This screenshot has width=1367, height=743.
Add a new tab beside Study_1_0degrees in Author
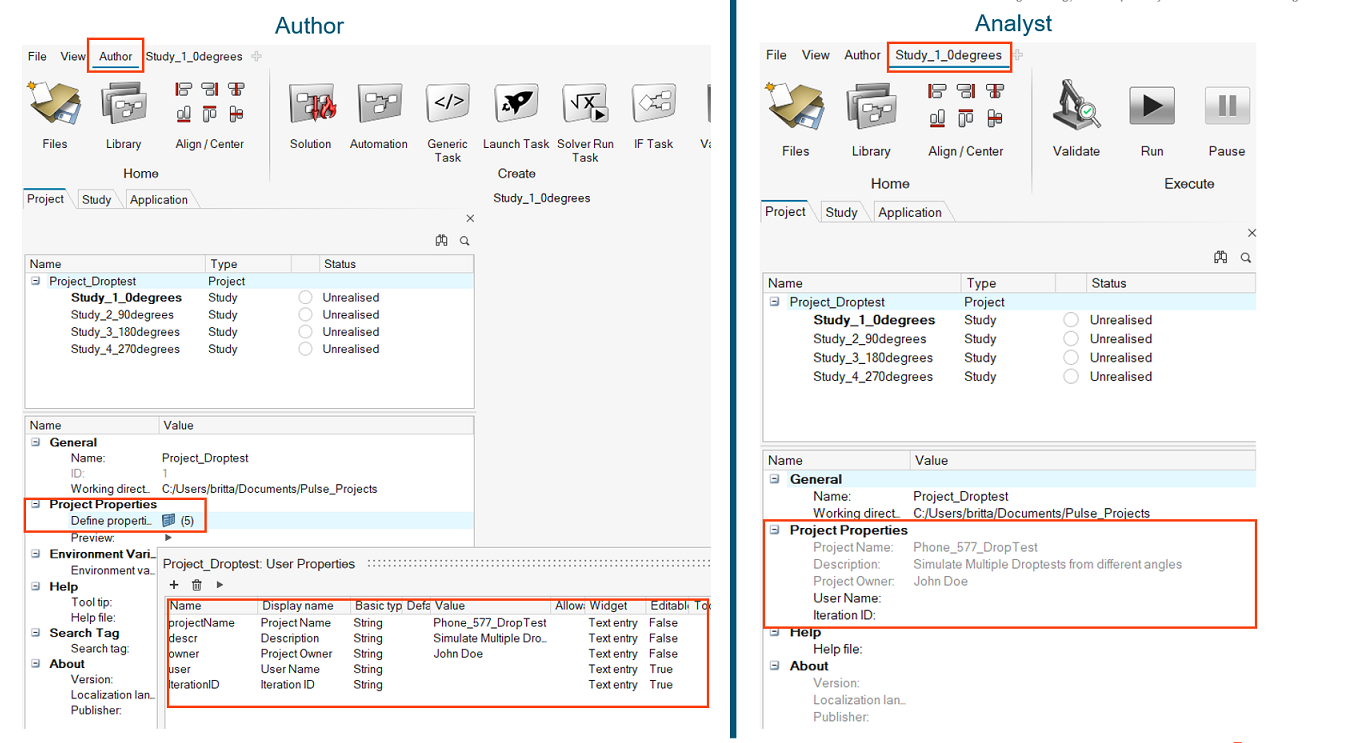[257, 56]
